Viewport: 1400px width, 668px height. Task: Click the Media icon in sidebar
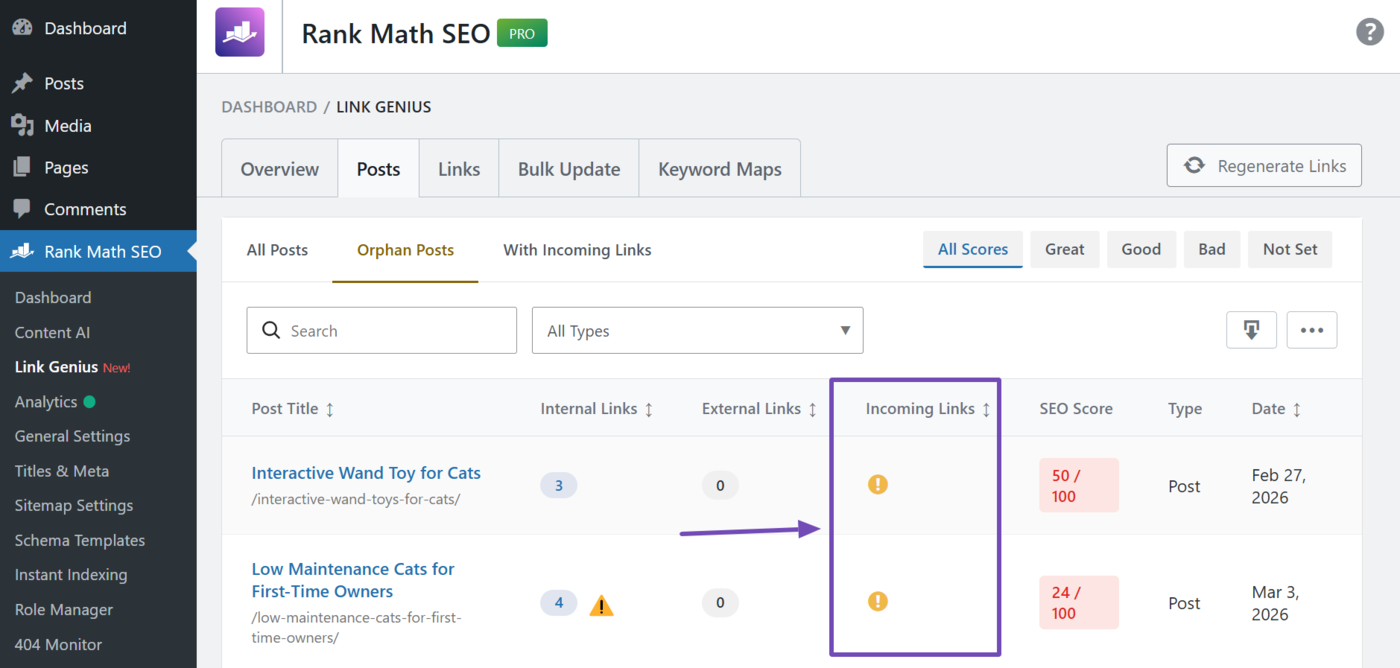(22, 125)
